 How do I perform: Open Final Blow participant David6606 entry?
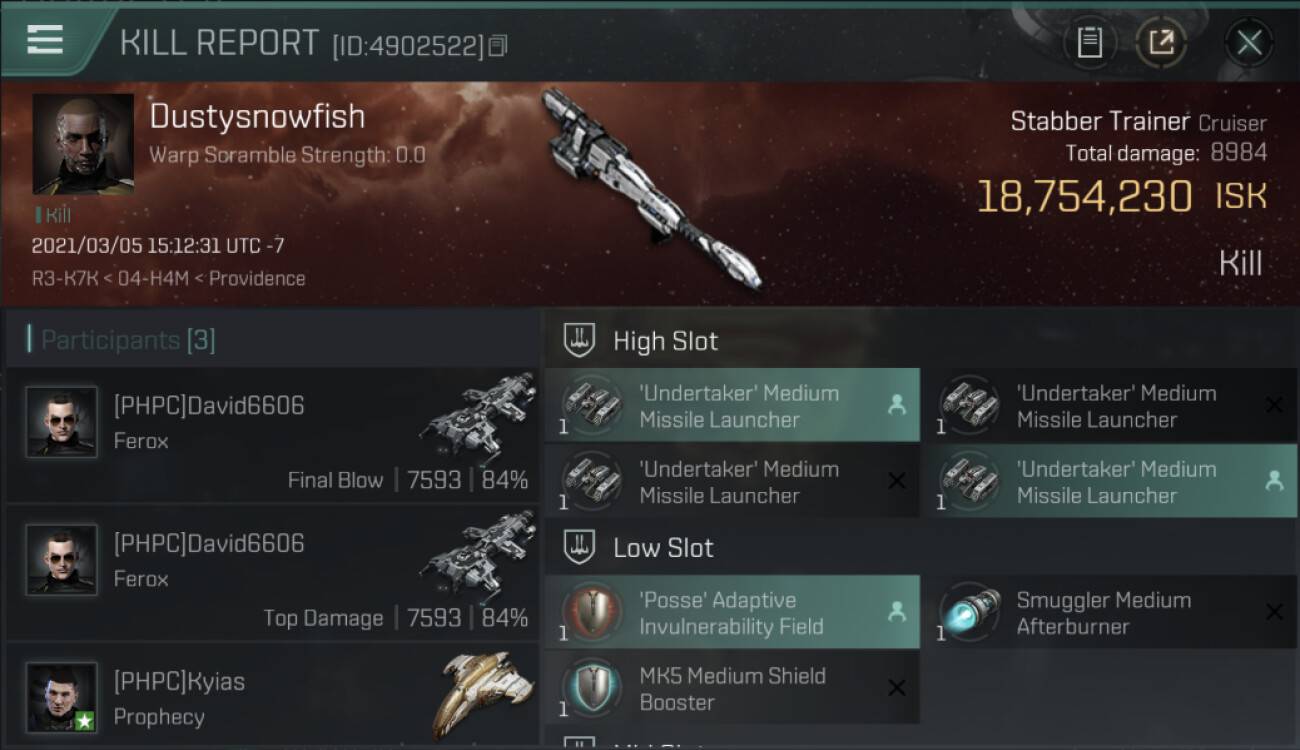[272, 434]
